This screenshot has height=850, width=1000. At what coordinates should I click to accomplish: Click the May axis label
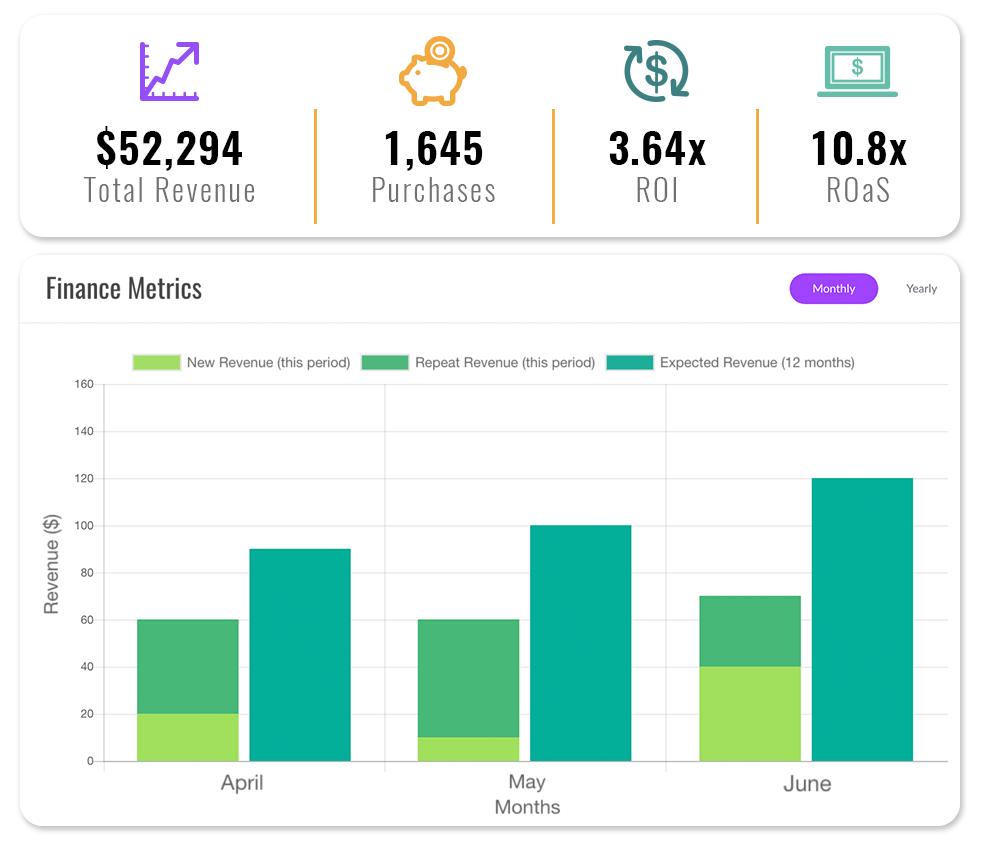point(527,782)
